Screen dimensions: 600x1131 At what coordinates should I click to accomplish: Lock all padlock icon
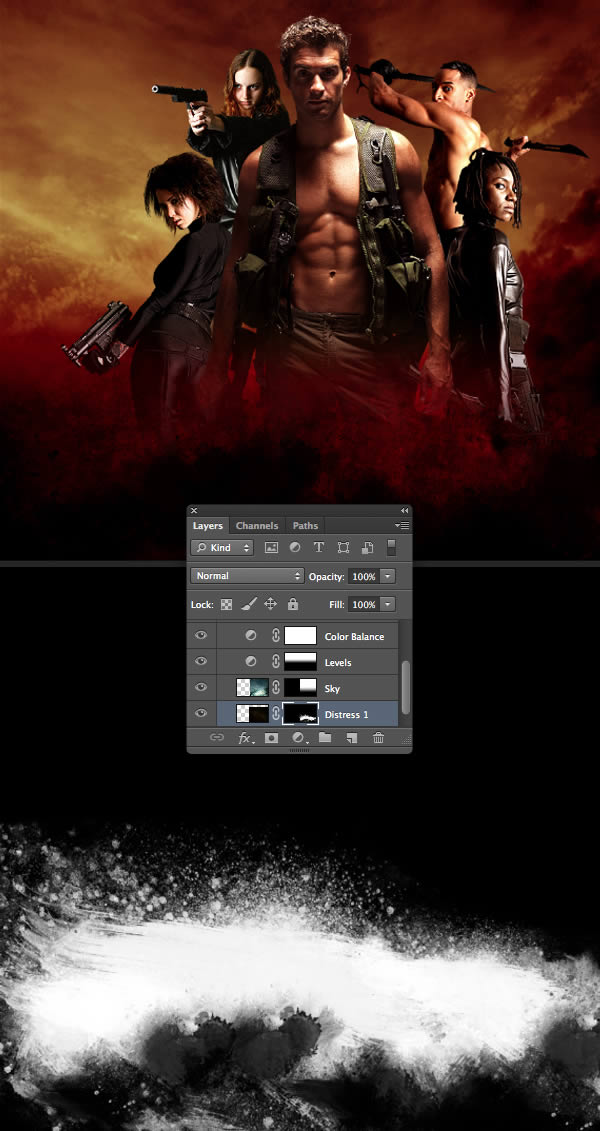tap(293, 604)
